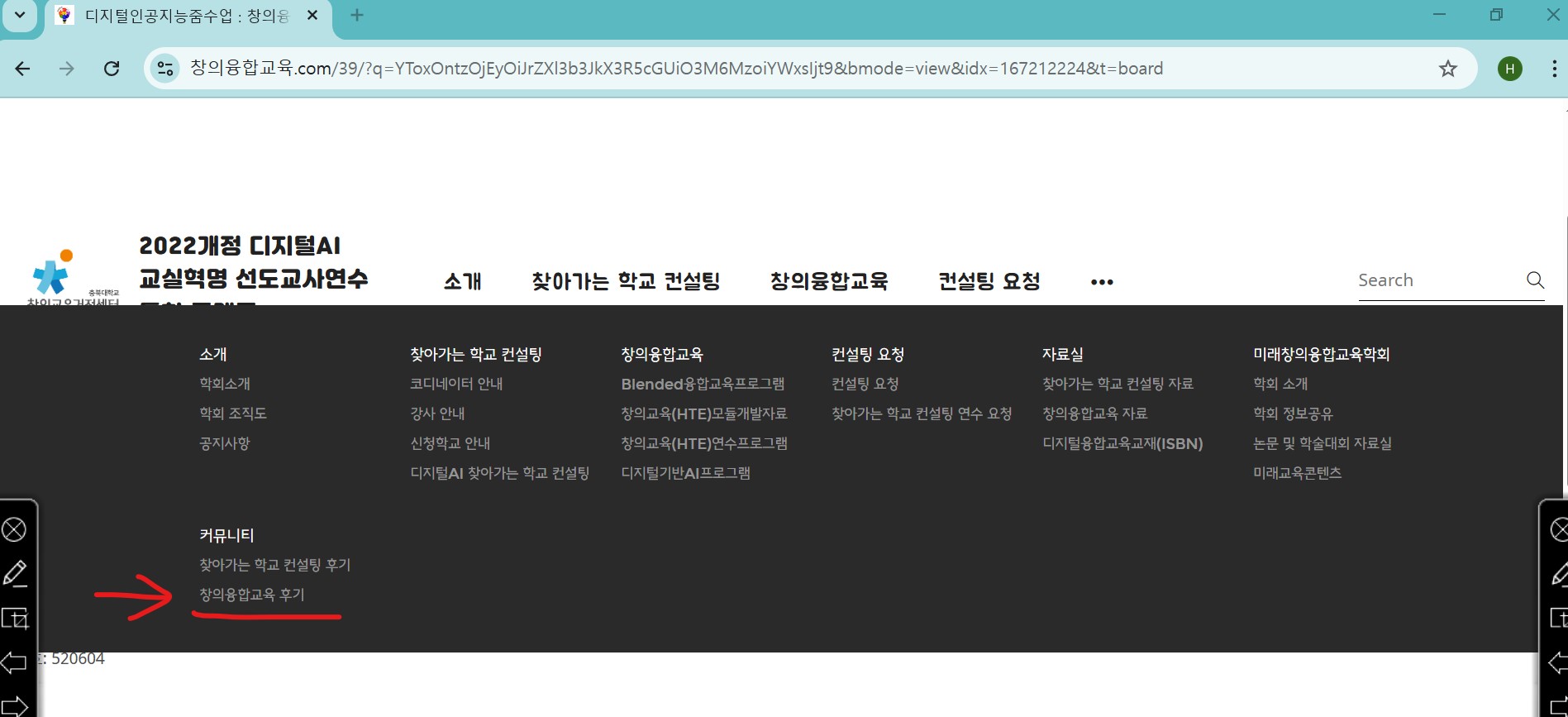
Task: Bookmark this page with the star icon
Action: pyautogui.click(x=1448, y=69)
